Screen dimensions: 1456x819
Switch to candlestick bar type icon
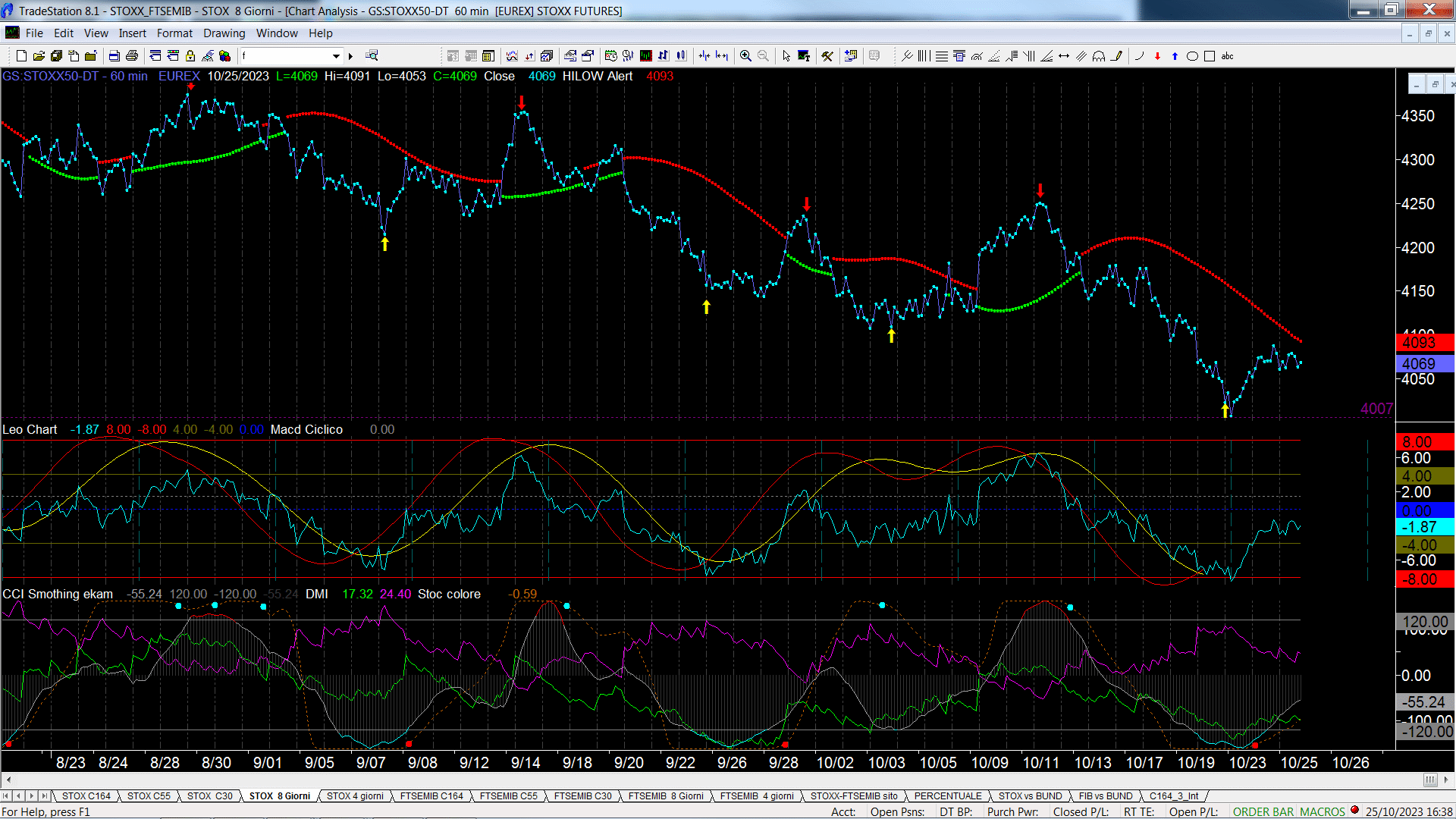[x=681, y=56]
